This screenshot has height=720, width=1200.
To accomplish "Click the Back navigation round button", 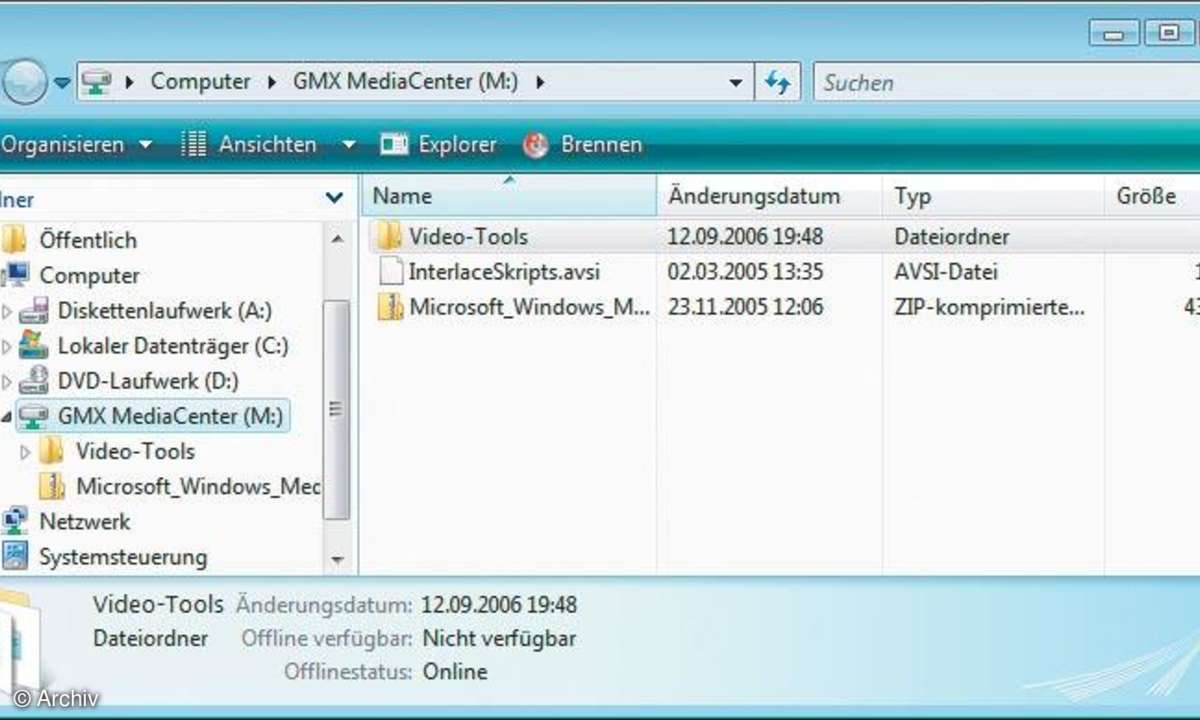I will pos(23,82).
